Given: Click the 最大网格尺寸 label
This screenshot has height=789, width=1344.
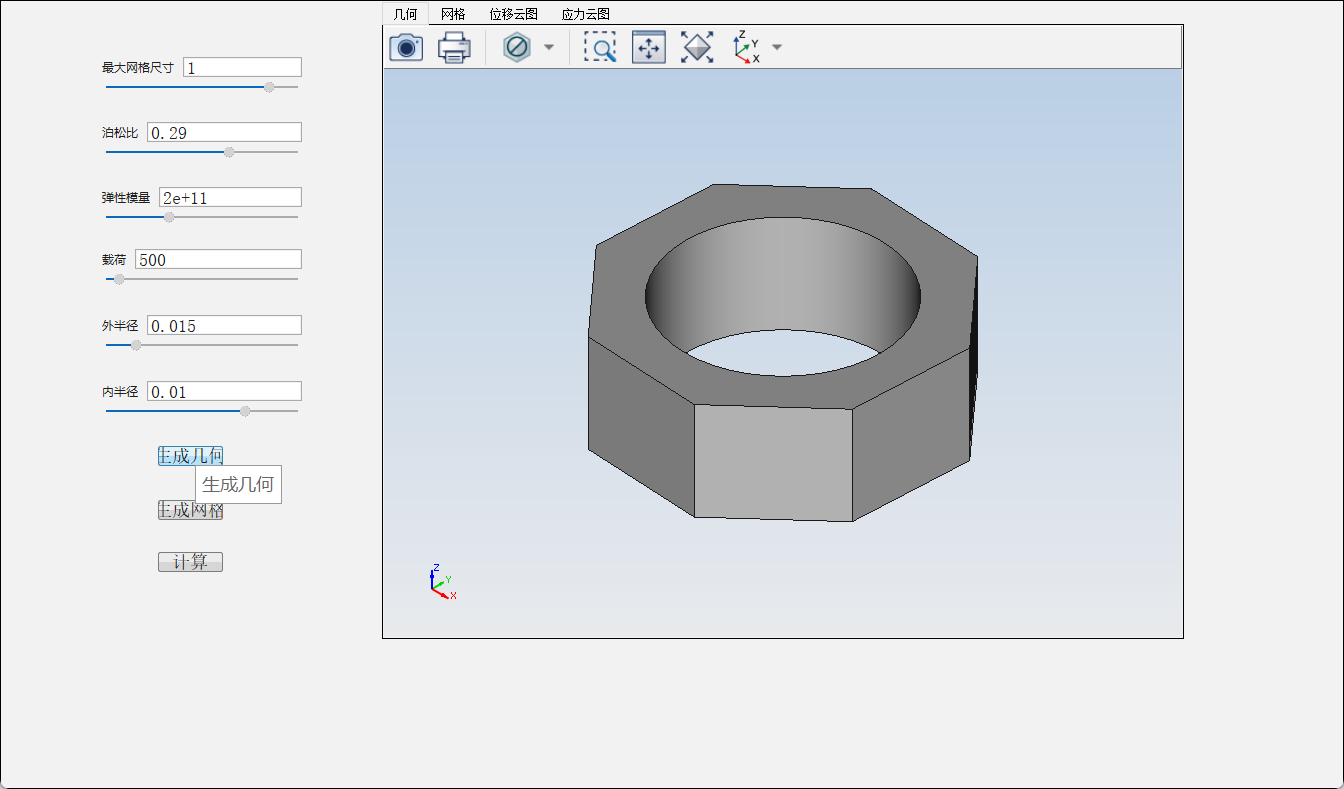Looking at the screenshot, I should pos(138,68).
